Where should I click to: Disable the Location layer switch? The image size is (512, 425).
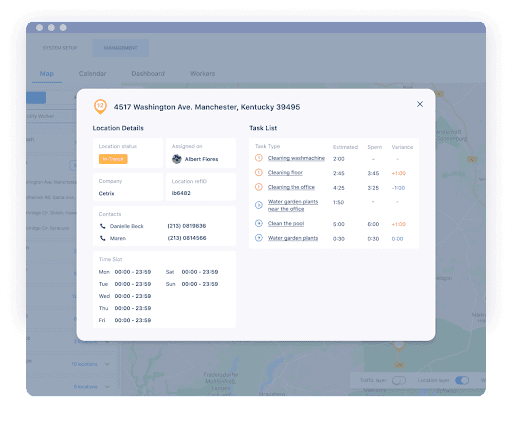click(x=462, y=380)
